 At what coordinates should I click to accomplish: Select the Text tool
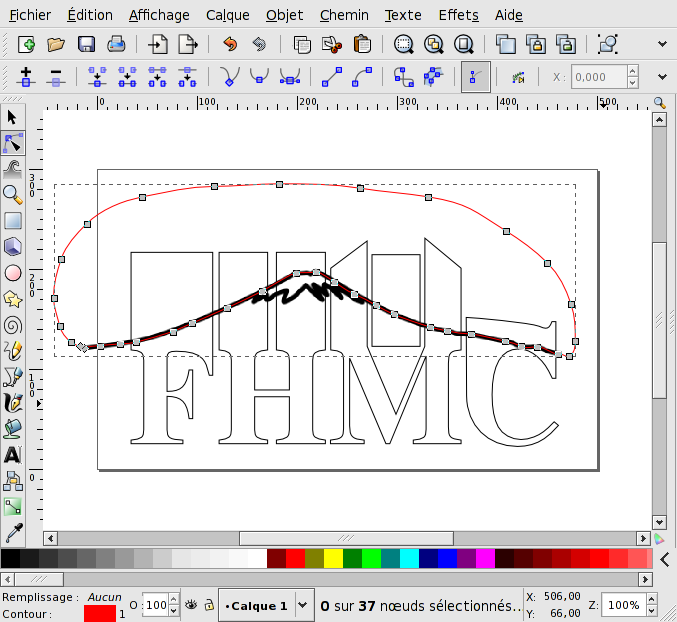pos(13,455)
